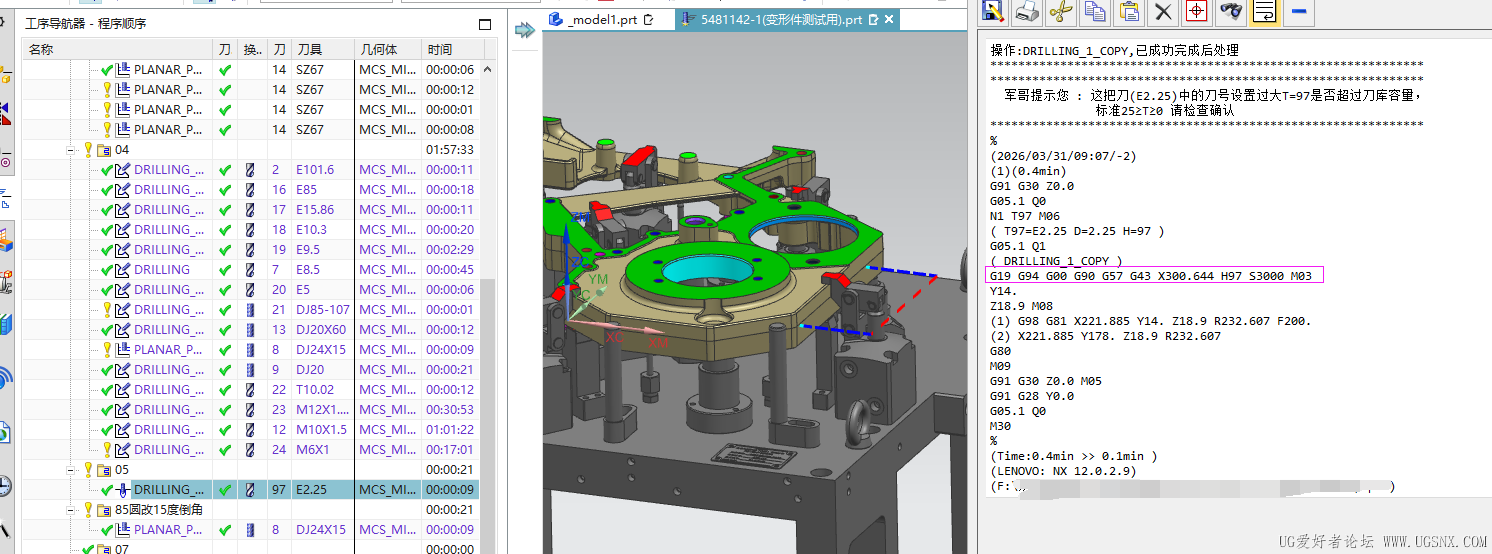Viewport: 1492px width, 554px height.
Task: Collapse program group 04
Action: [72, 150]
